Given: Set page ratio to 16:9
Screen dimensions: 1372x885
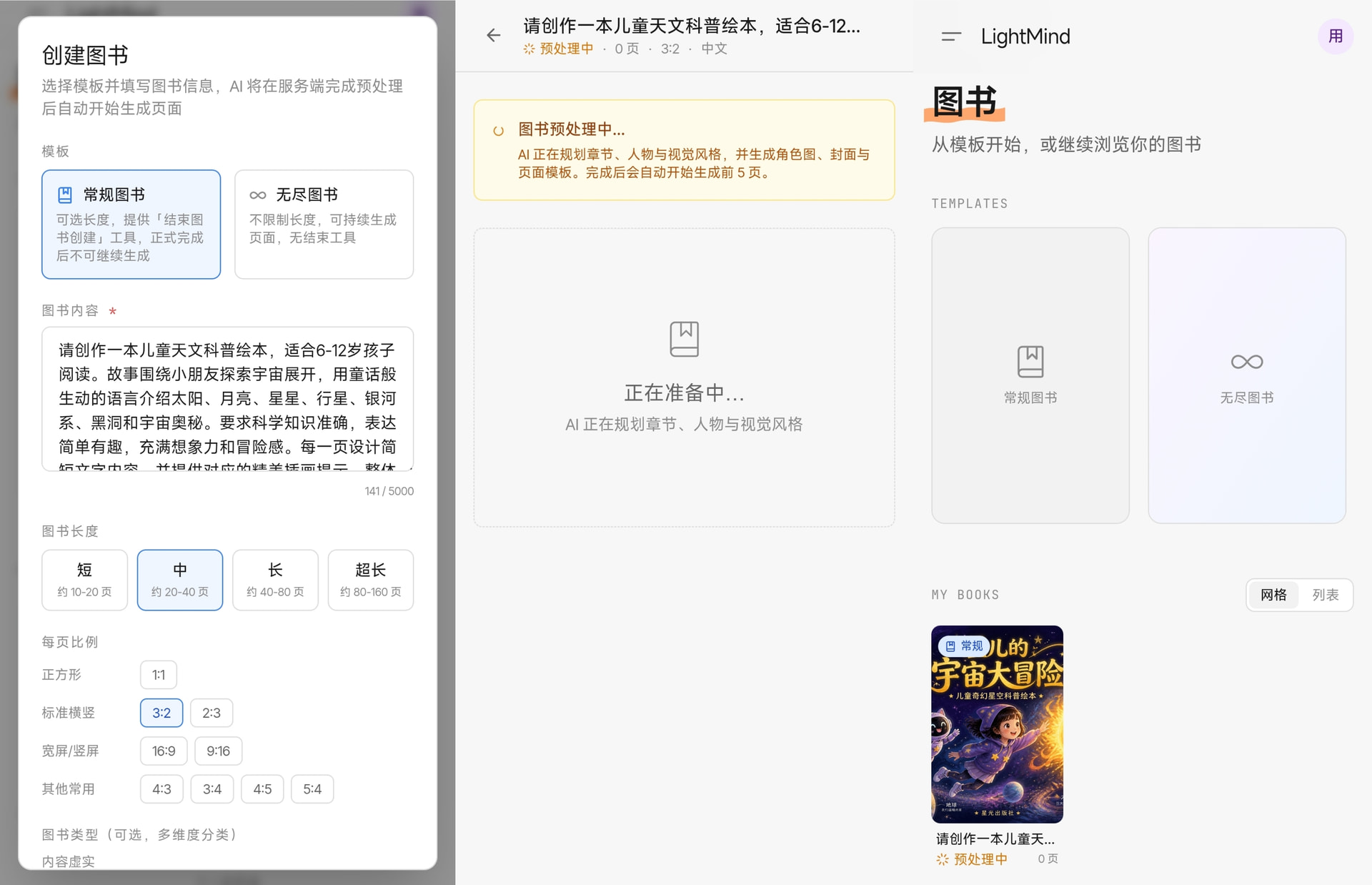Looking at the screenshot, I should tap(164, 751).
